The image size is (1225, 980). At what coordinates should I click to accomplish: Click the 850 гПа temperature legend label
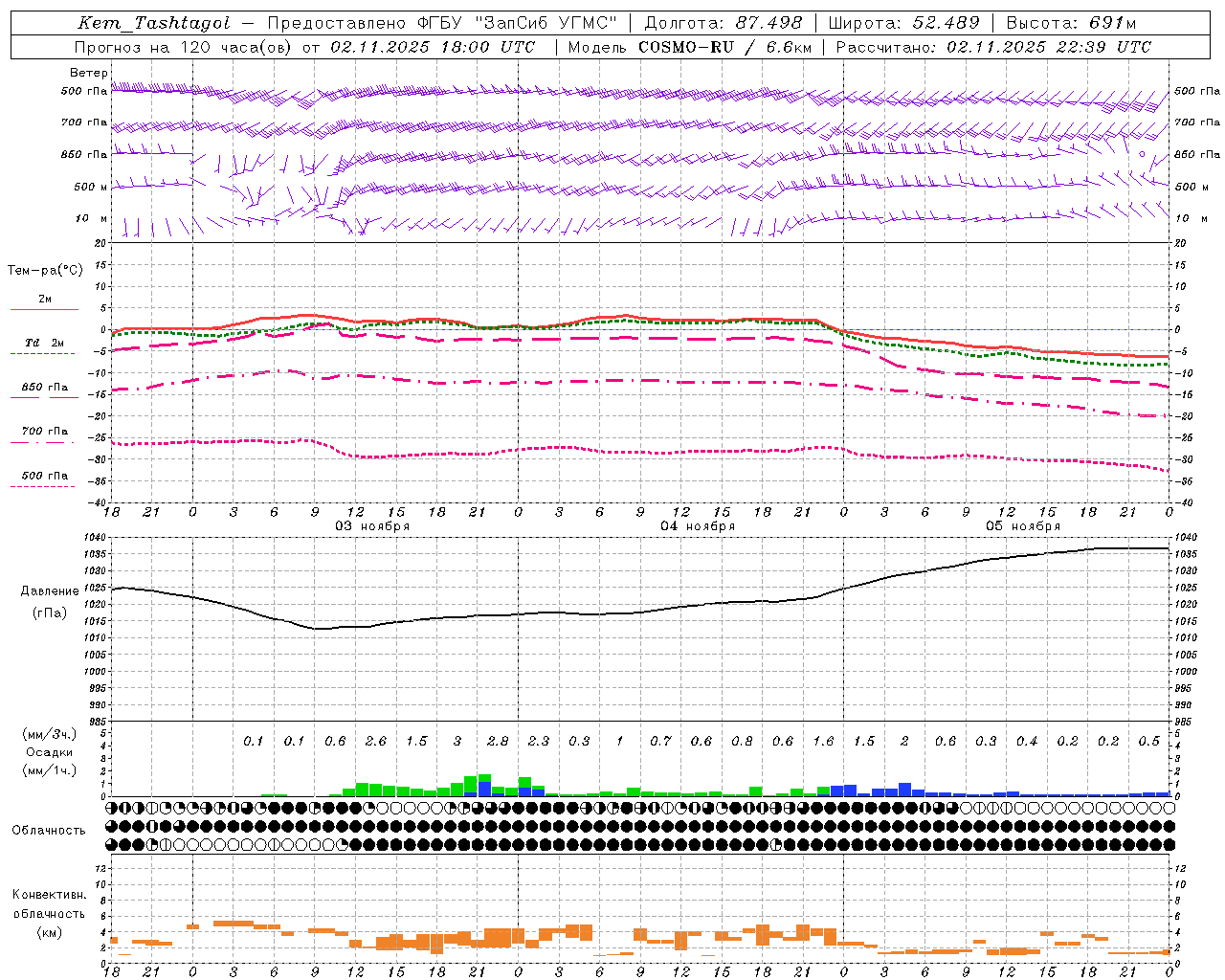point(45,388)
